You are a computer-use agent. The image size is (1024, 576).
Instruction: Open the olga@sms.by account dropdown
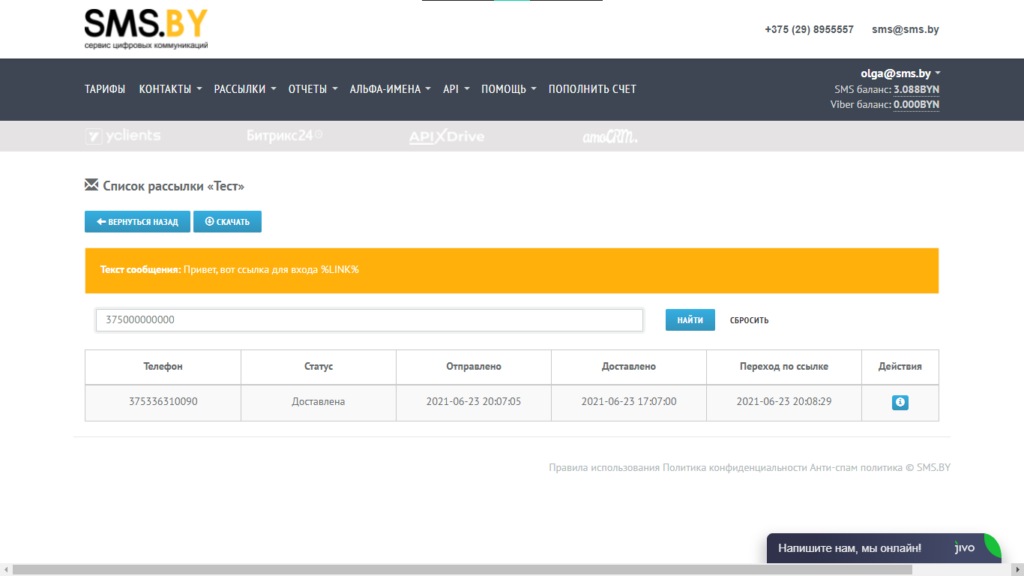(x=900, y=73)
